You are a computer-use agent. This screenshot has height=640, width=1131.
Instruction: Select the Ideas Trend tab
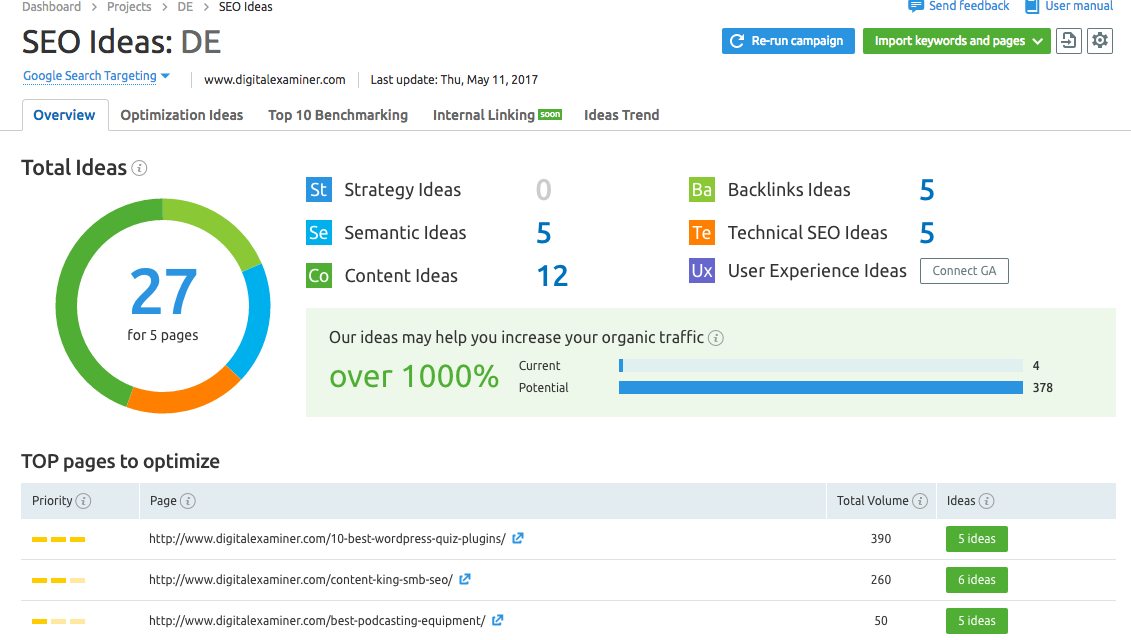[x=621, y=115]
